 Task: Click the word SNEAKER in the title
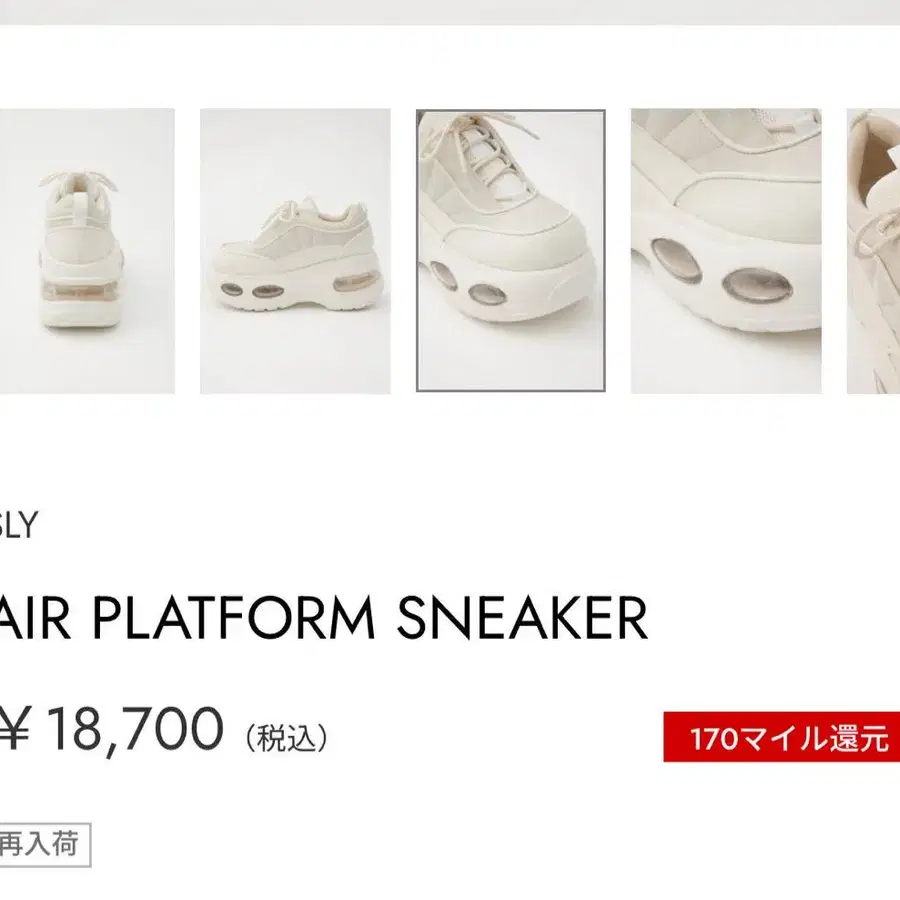[x=522, y=618]
